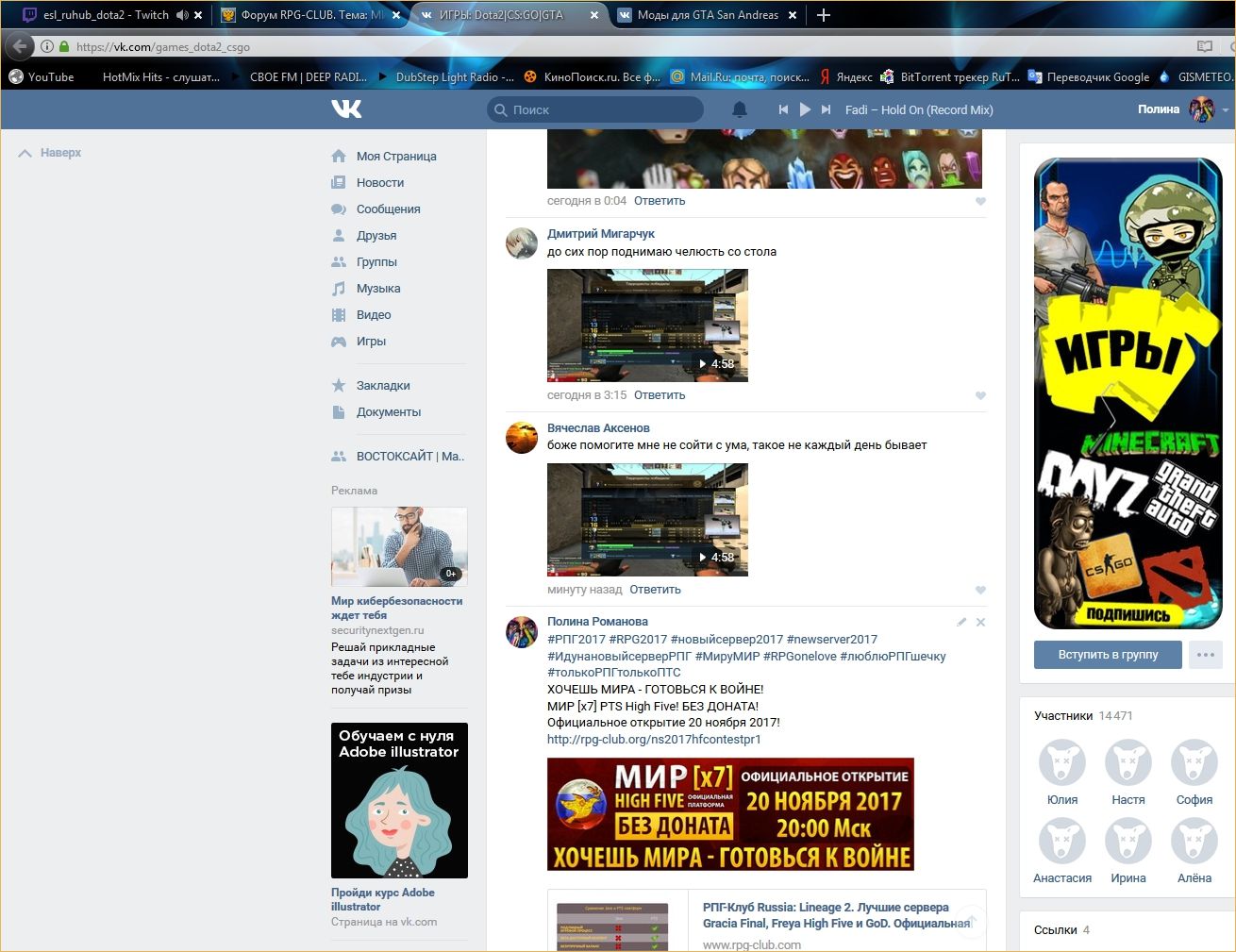This screenshot has height=952, width=1236.
Task: Open Полина Романова's profile name
Action: click(597, 622)
